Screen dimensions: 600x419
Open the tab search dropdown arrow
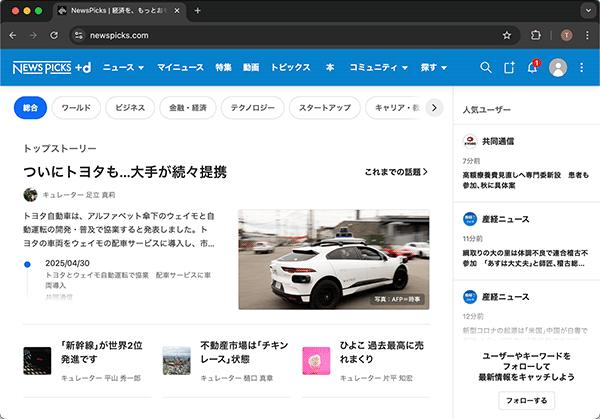point(588,11)
